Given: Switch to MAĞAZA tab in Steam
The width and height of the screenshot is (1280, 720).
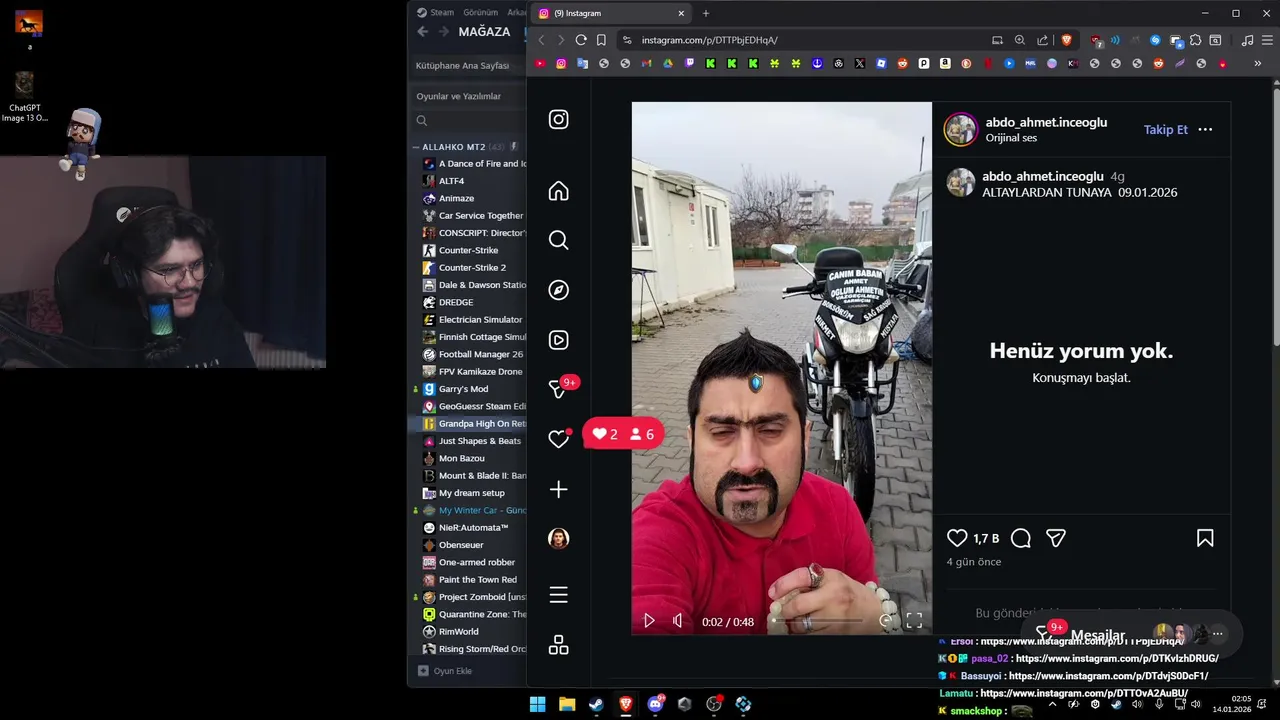Looking at the screenshot, I should coord(484,32).
